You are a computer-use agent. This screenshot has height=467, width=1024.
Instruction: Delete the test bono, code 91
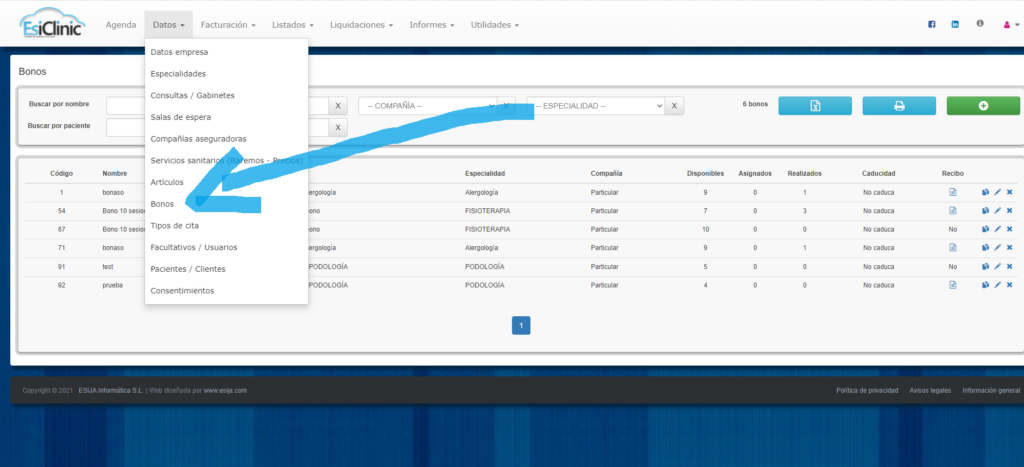pos(1010,266)
